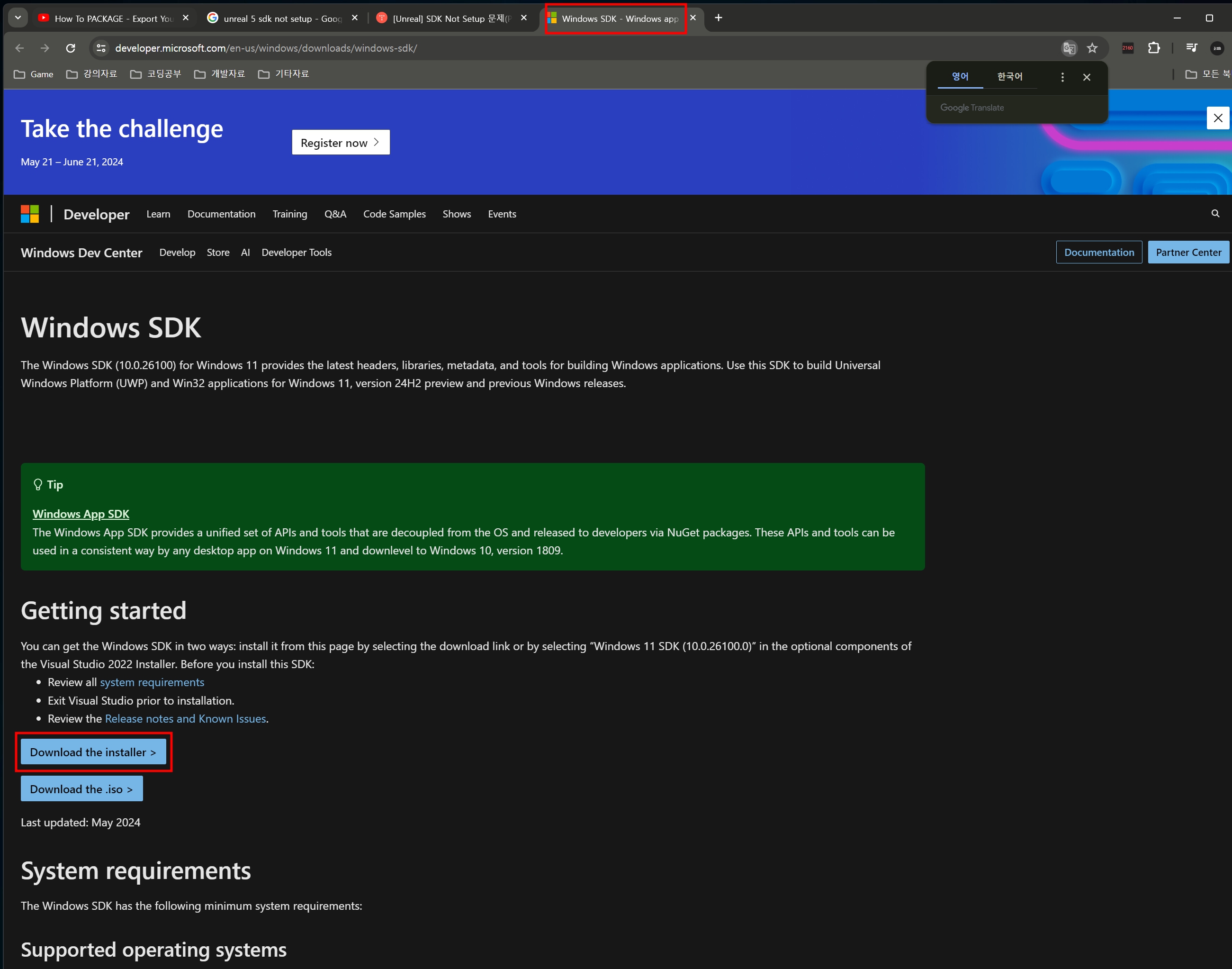The width and height of the screenshot is (1232, 969).
Task: Open the 코딩공부 bookmarks folder
Action: click(x=155, y=74)
